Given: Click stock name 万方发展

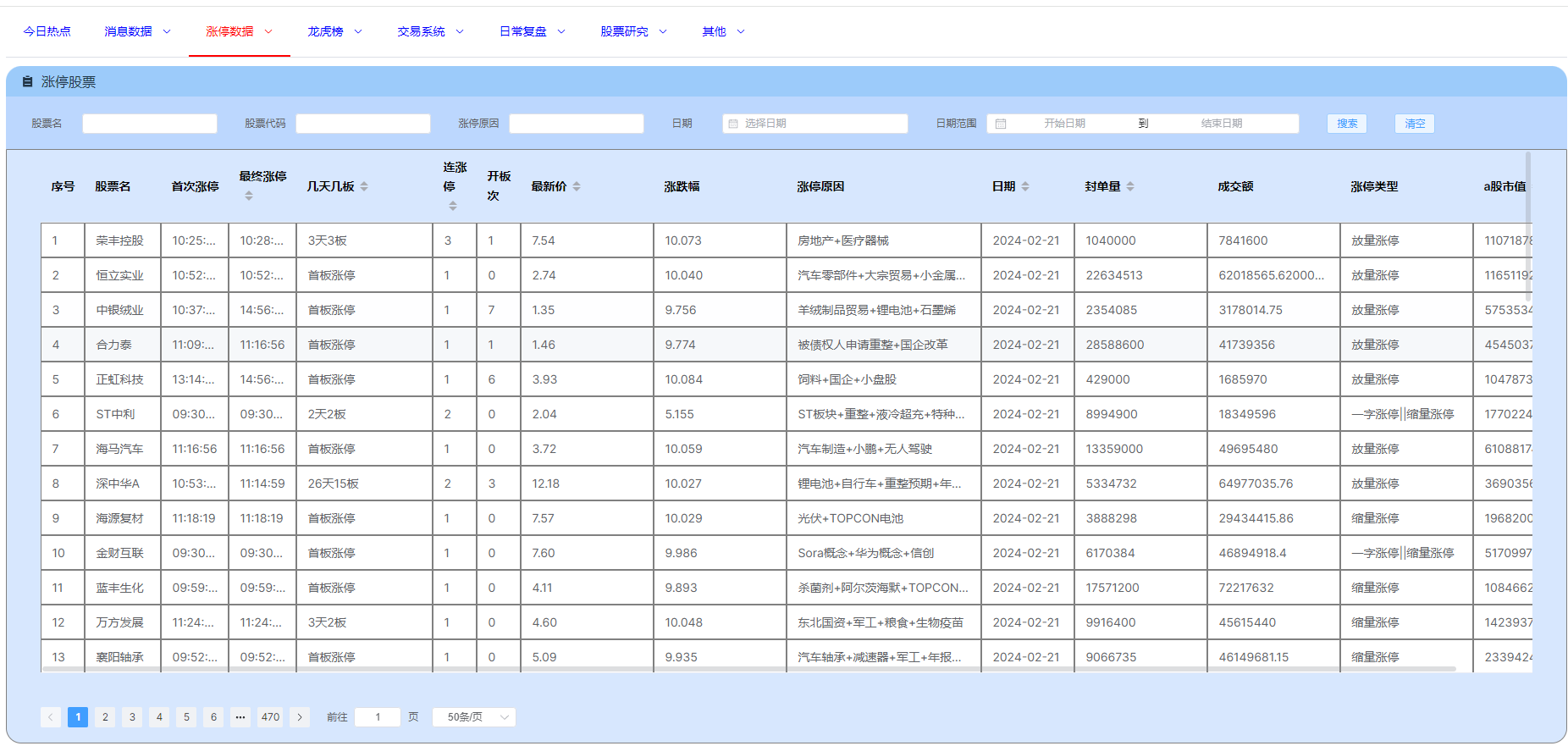Looking at the screenshot, I should point(120,622).
